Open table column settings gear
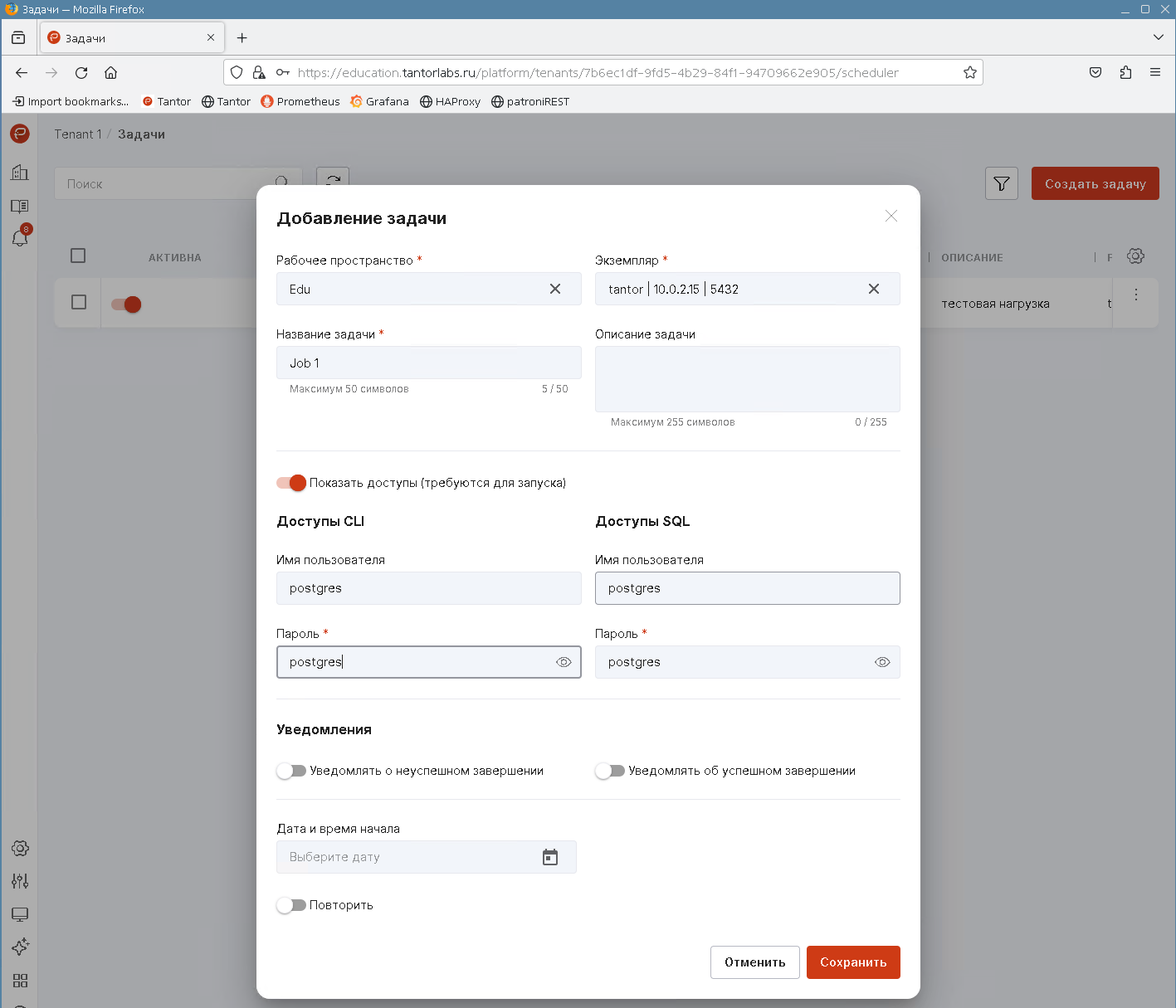The width and height of the screenshot is (1176, 1008). pyautogui.click(x=1135, y=256)
